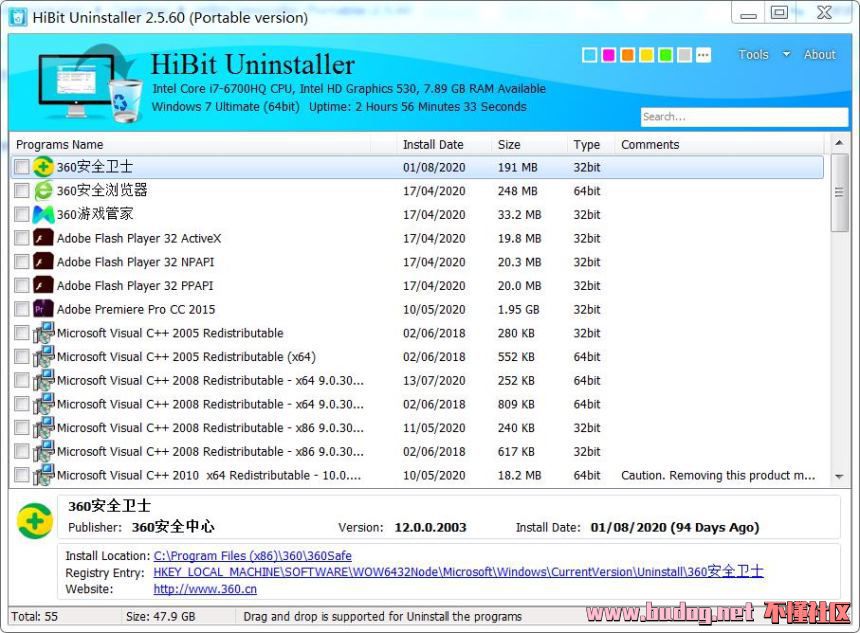
Task: Choose the blue theme color swatch
Action: click(590, 55)
